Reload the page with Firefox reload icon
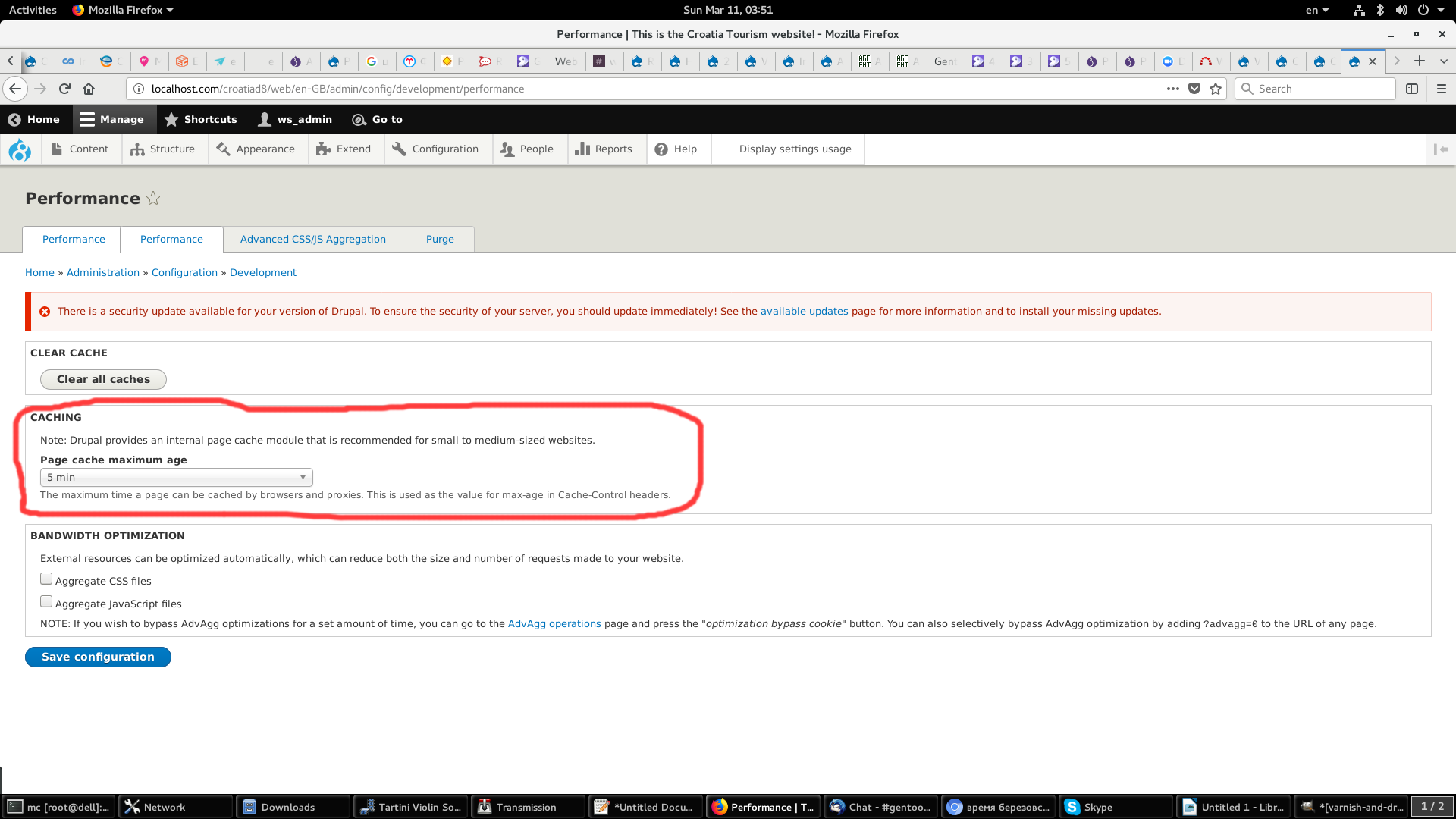Viewport: 1456px width, 819px height. click(x=64, y=89)
